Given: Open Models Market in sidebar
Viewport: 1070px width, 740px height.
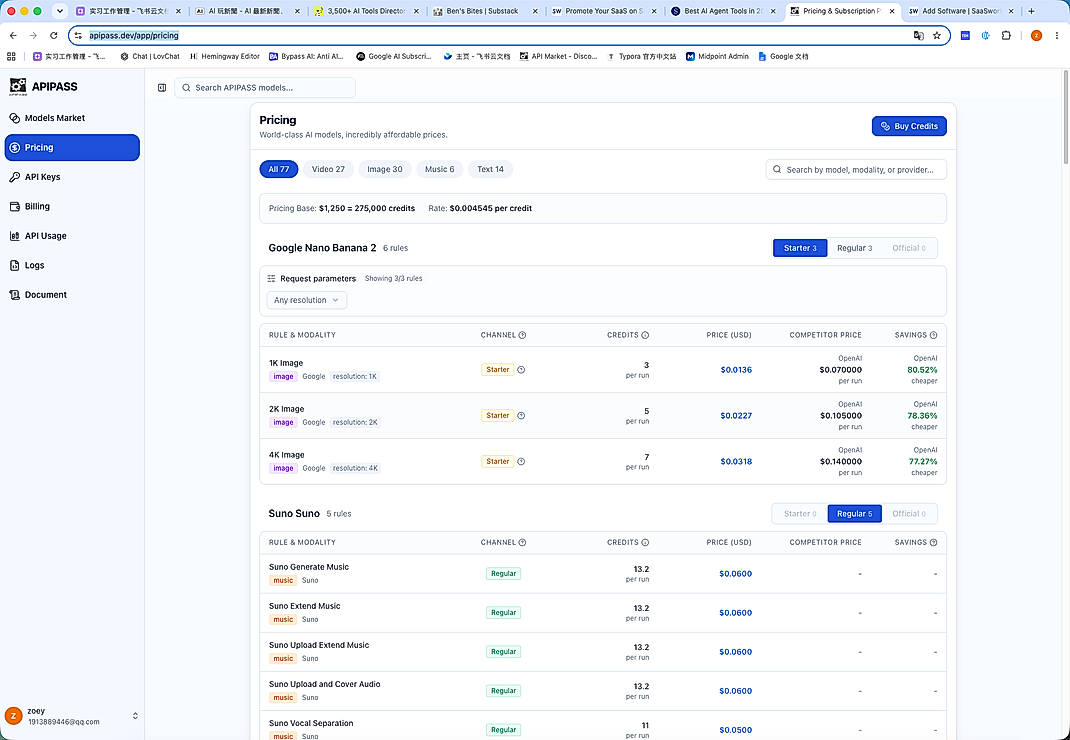Looking at the screenshot, I should click(x=55, y=118).
